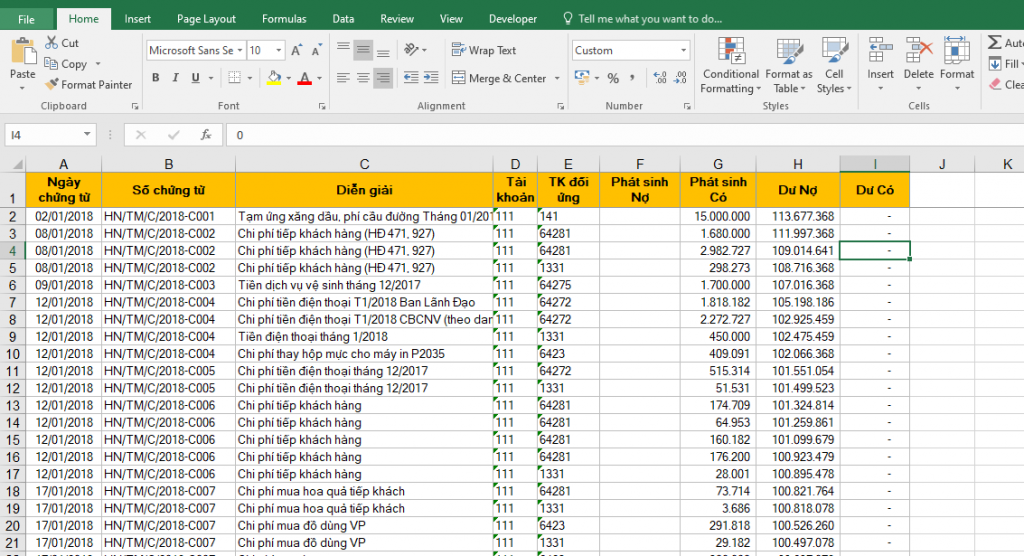Viewport: 1024px width, 556px height.
Task: Click the Insert Function fx button
Action: [x=205, y=135]
